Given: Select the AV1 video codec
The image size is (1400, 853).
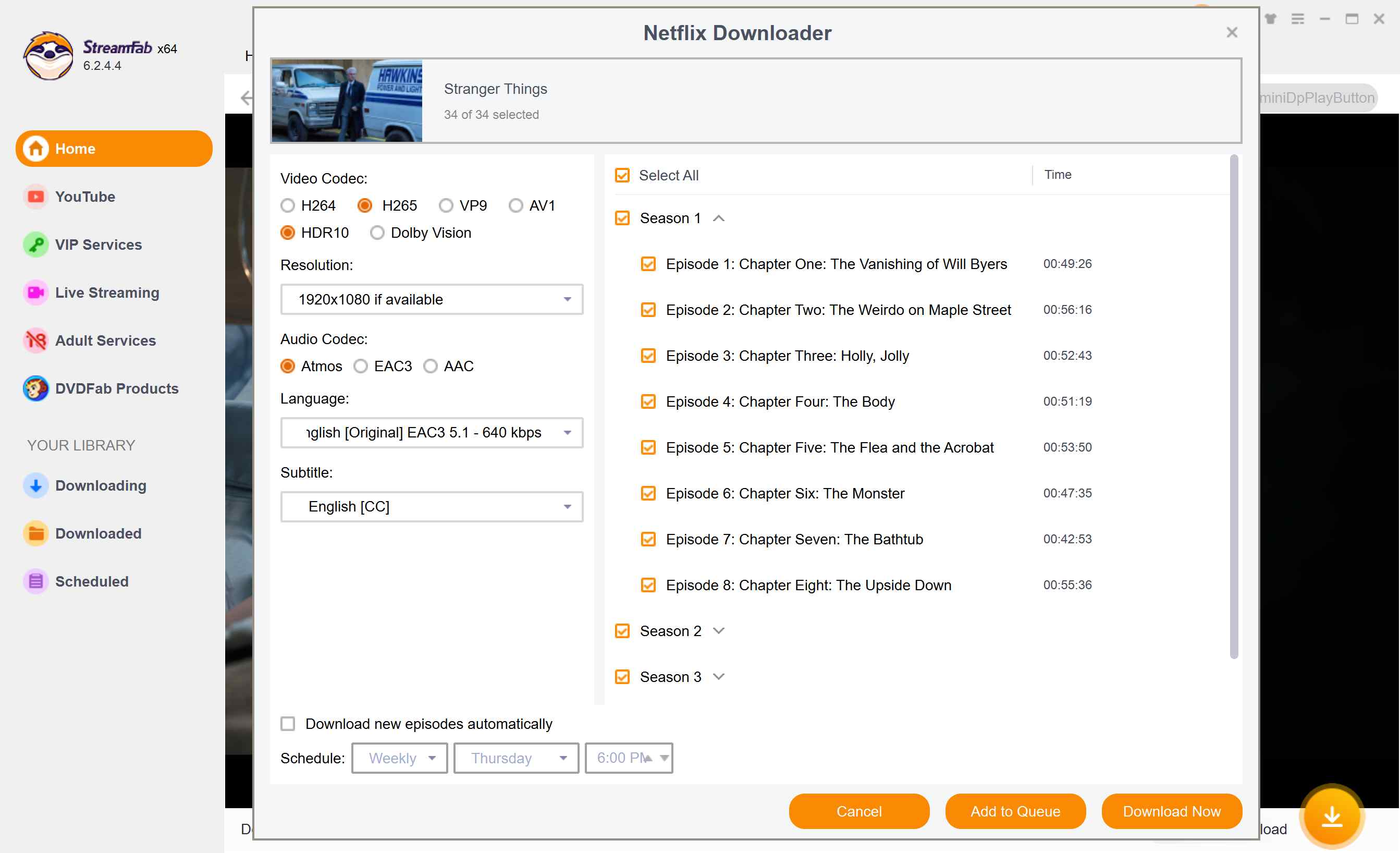Looking at the screenshot, I should pos(515,205).
